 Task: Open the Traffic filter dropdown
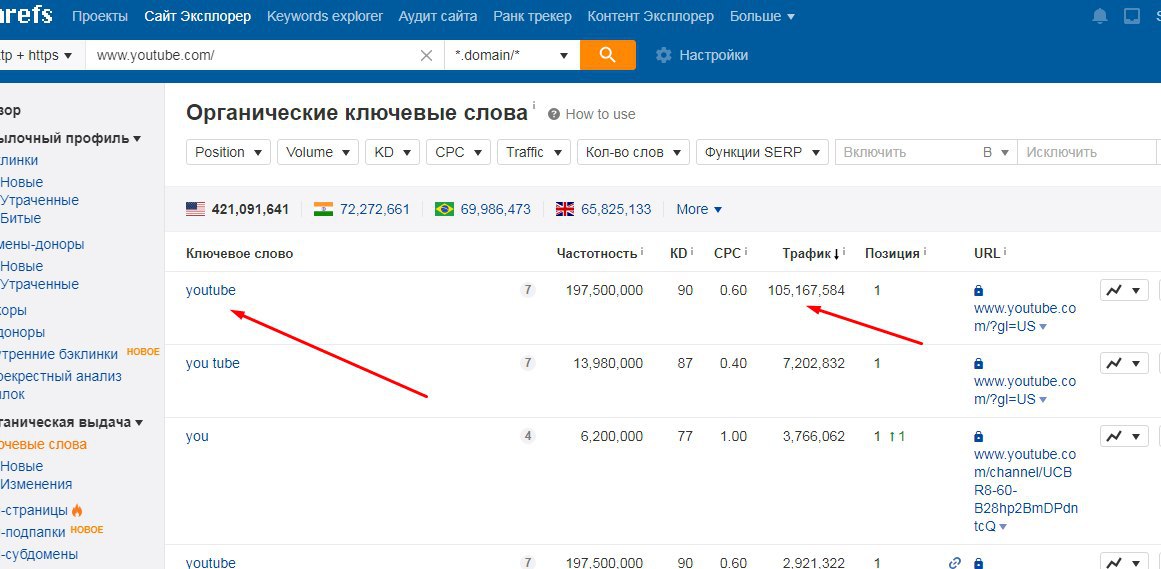534,152
